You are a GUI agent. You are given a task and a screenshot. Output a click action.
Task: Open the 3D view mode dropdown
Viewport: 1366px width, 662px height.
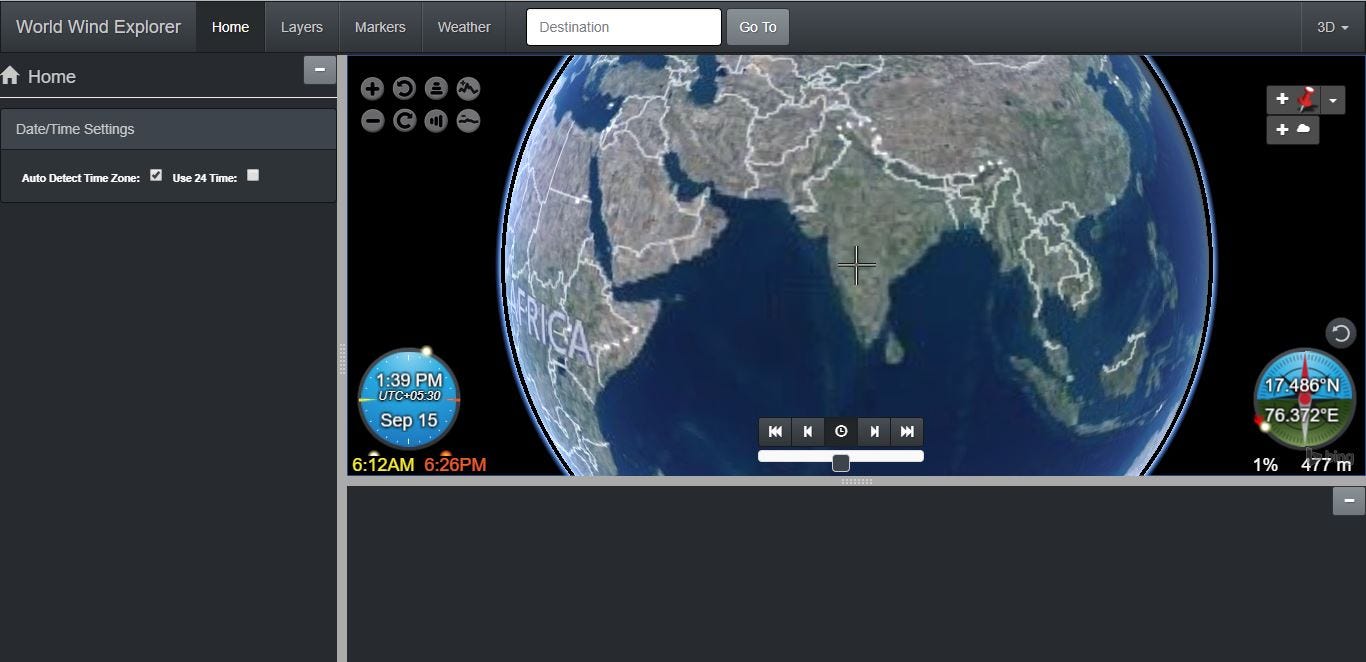pos(1331,27)
